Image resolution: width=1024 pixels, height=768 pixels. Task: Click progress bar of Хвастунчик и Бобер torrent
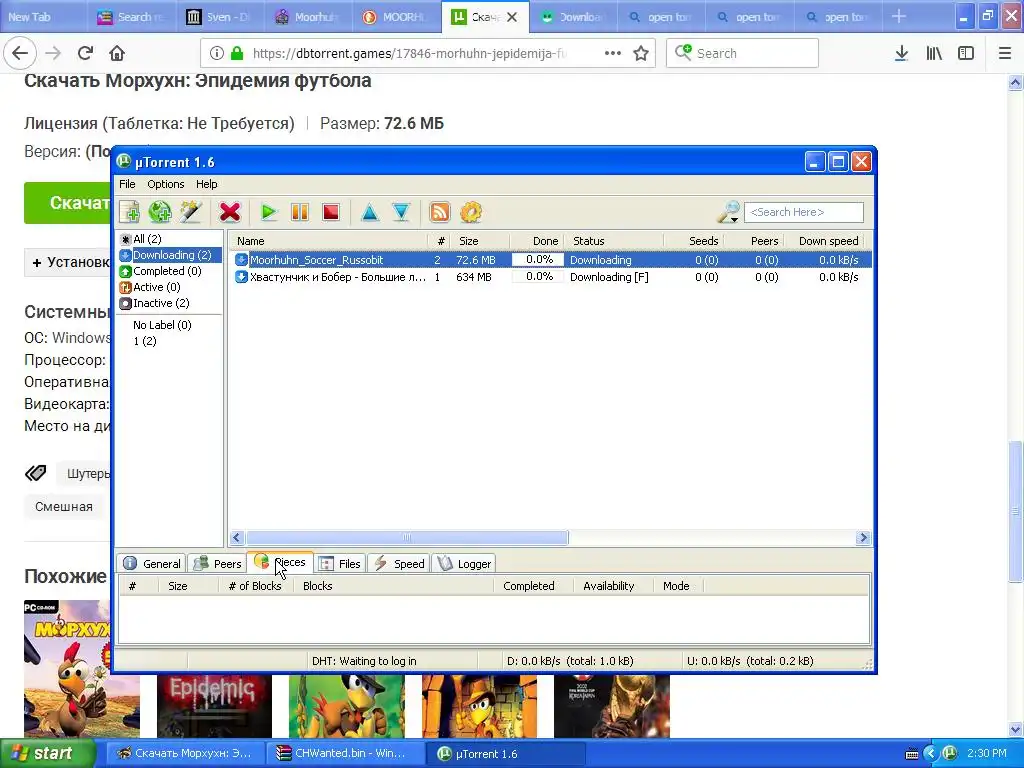pos(538,277)
